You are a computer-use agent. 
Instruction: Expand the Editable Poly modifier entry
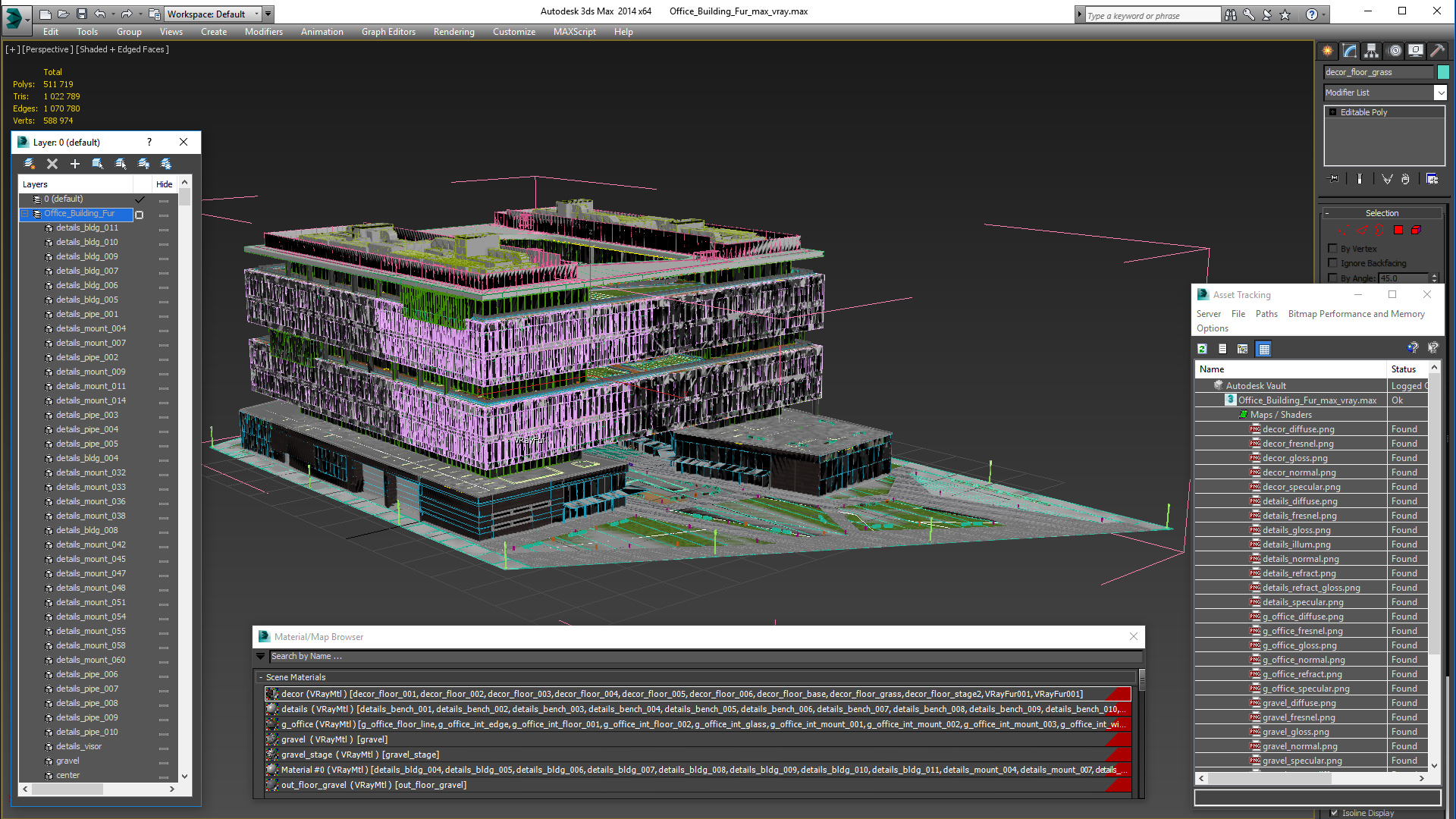pyautogui.click(x=1332, y=112)
